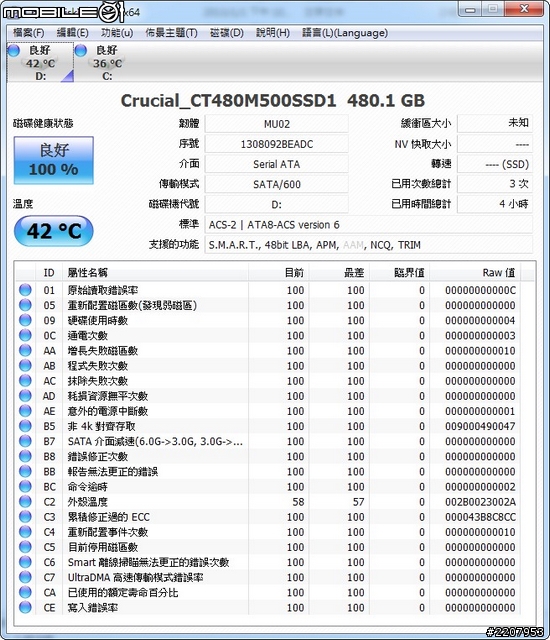Viewport: 550px width, 640px height.
Task: Click the power on hours field 4 小時
Action: tap(495, 204)
